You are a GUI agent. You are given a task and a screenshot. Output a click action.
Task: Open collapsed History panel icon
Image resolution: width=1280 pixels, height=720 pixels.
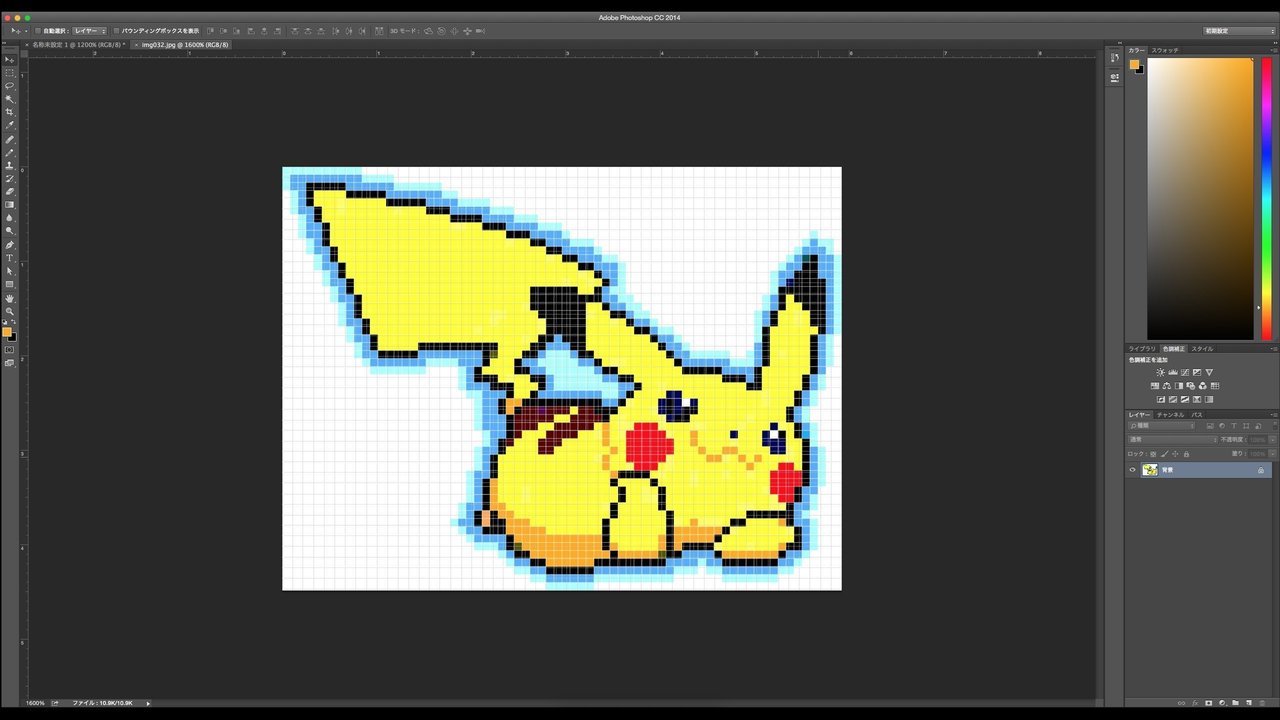(x=1115, y=58)
